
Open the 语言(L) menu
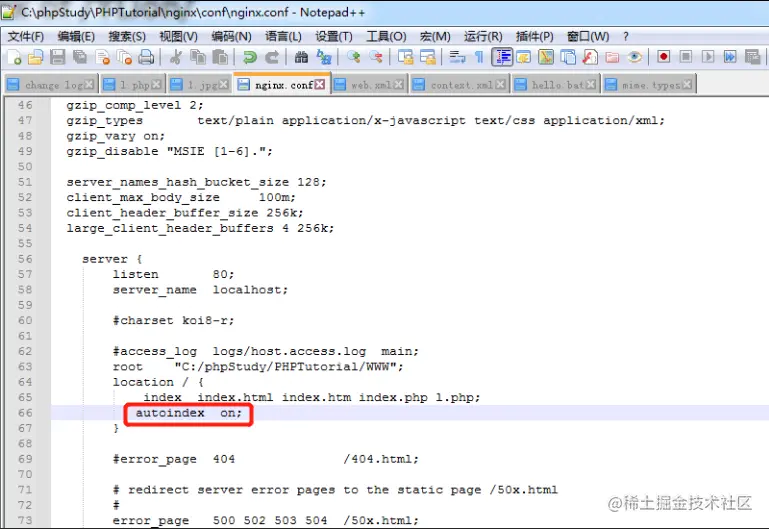click(x=283, y=36)
